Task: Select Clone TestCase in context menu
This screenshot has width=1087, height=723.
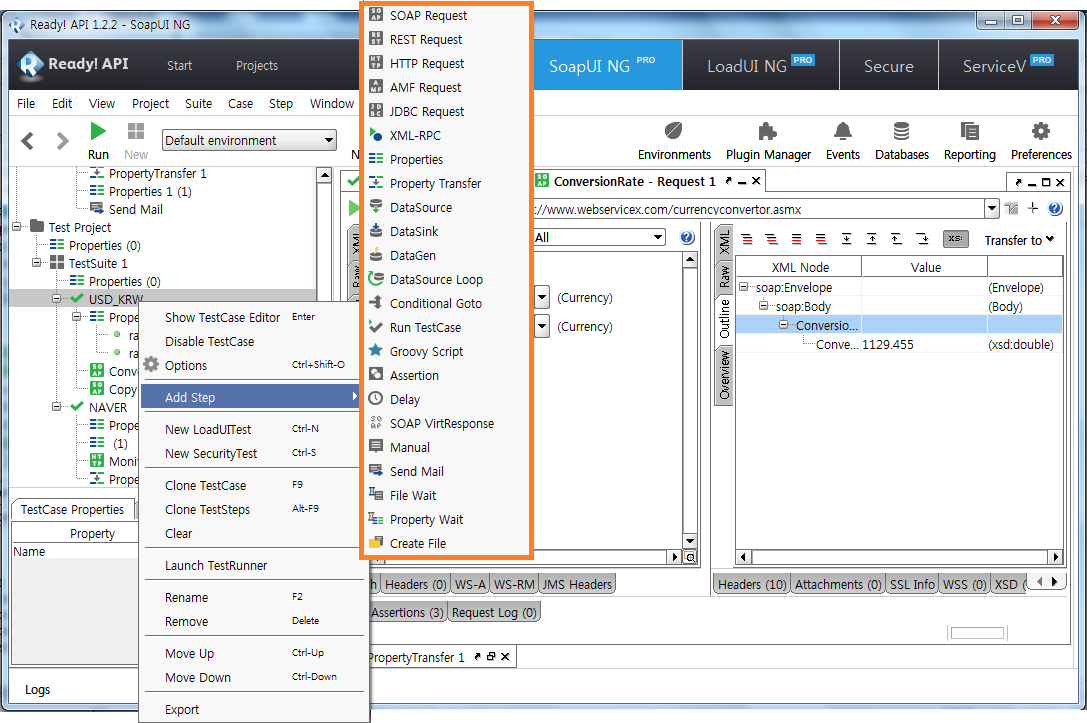Action: pyautogui.click(x=205, y=486)
